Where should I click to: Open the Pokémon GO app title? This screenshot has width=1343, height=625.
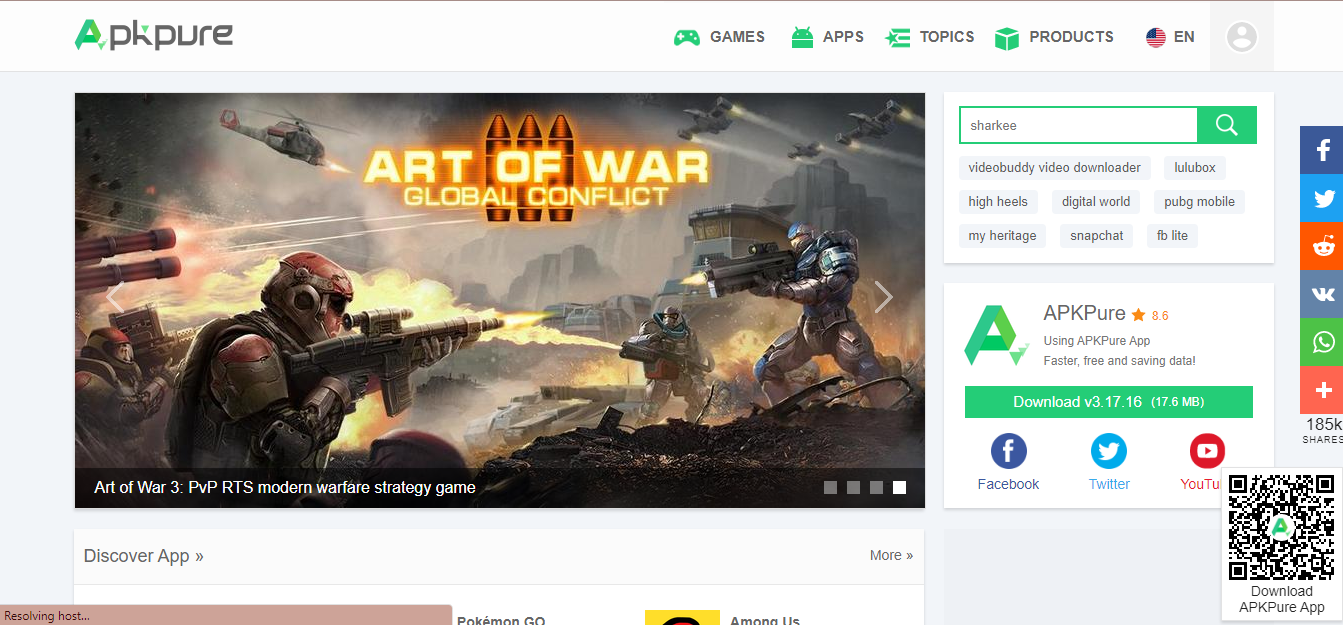(501, 620)
